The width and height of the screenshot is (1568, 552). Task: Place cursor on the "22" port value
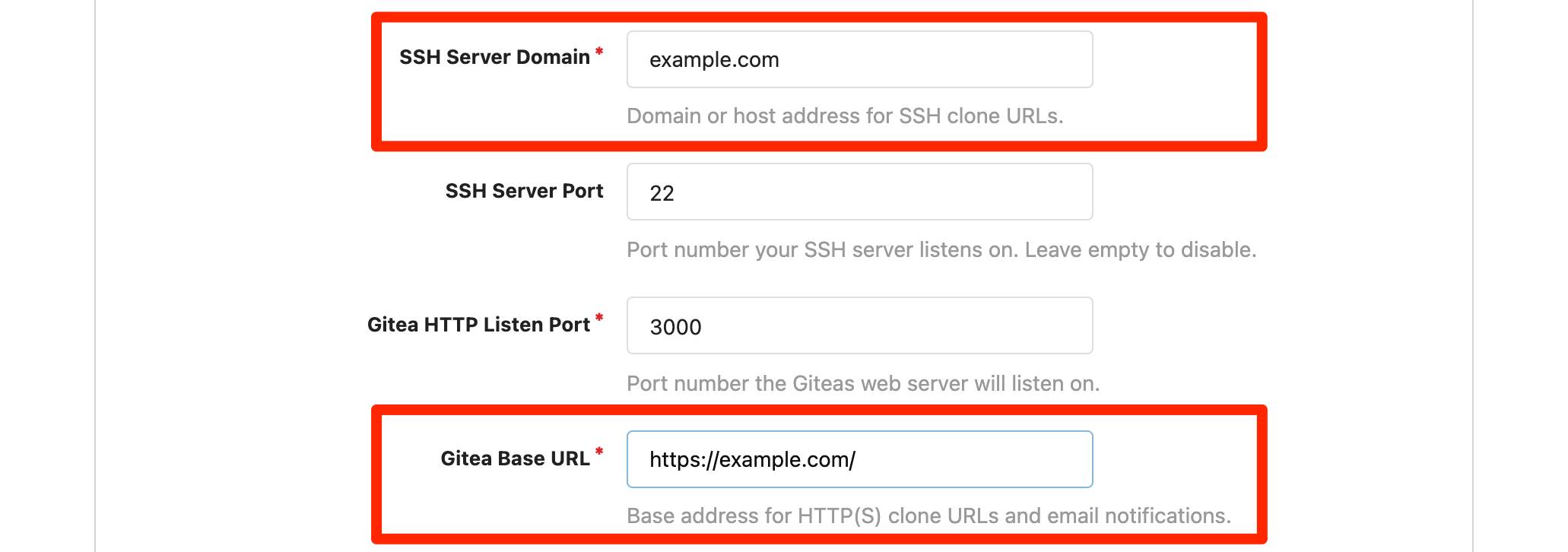[662, 194]
